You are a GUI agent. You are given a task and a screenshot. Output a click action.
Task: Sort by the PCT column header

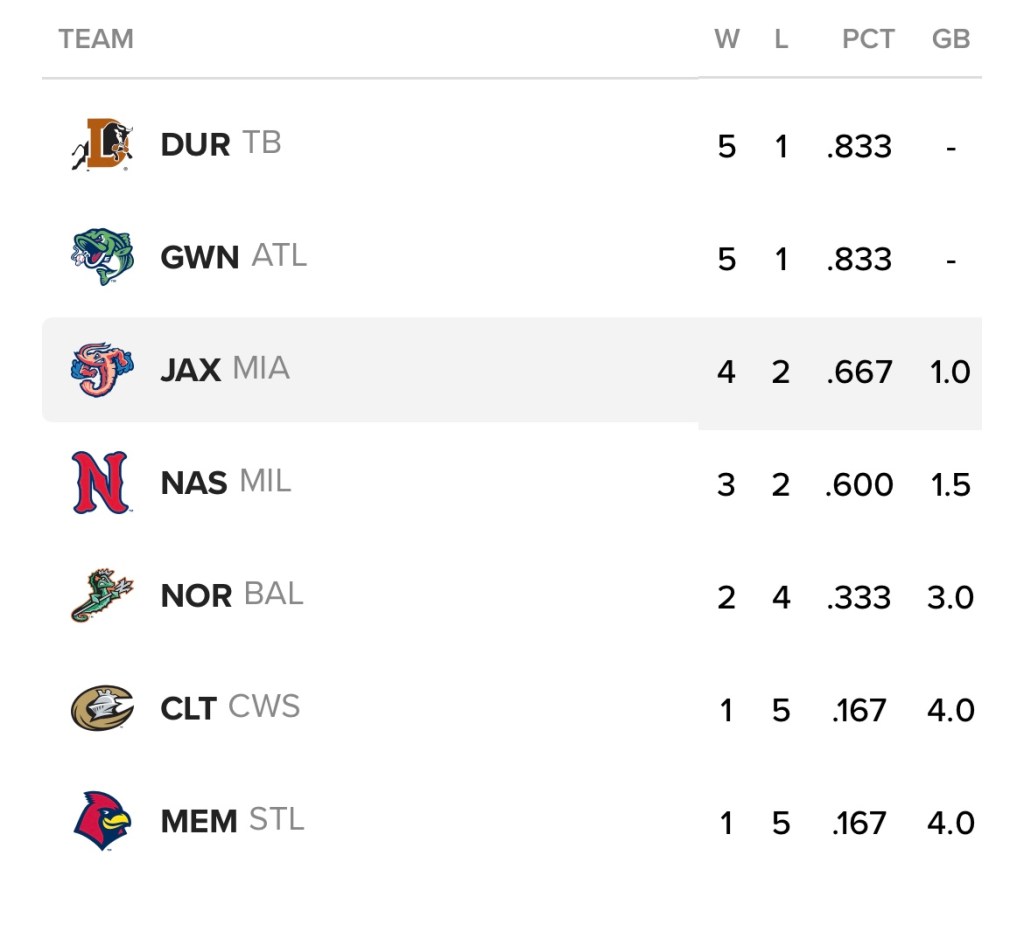point(868,39)
